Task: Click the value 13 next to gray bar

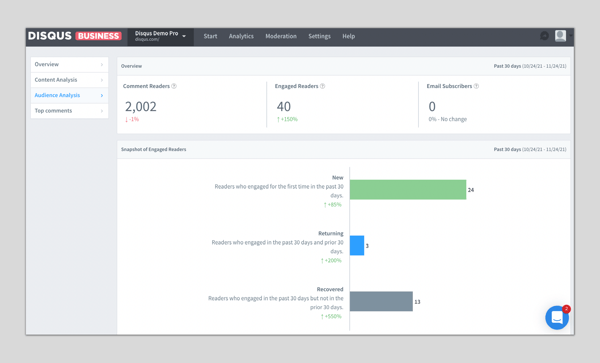Action: (x=417, y=302)
